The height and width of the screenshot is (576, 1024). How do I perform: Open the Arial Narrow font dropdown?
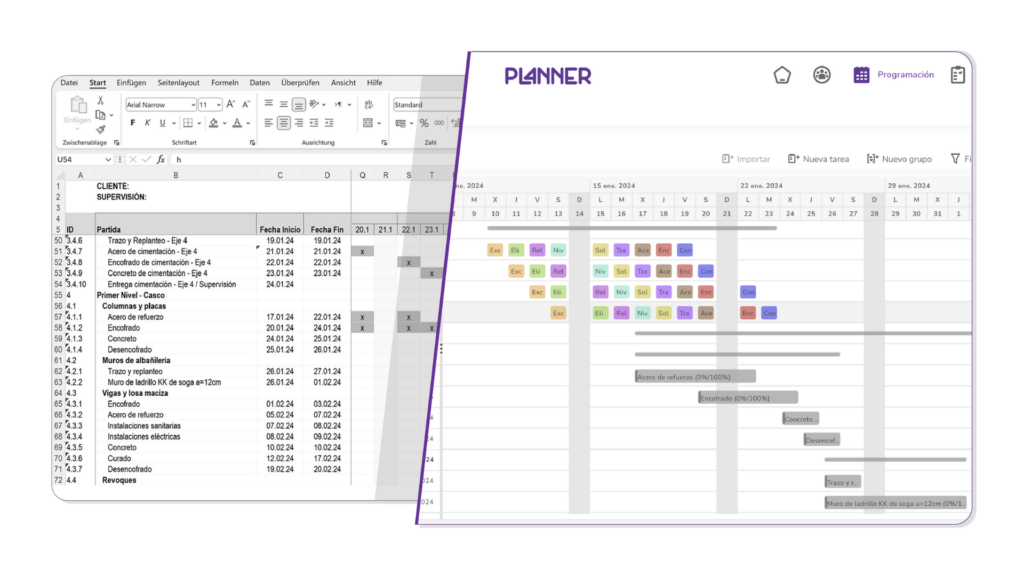(x=193, y=104)
